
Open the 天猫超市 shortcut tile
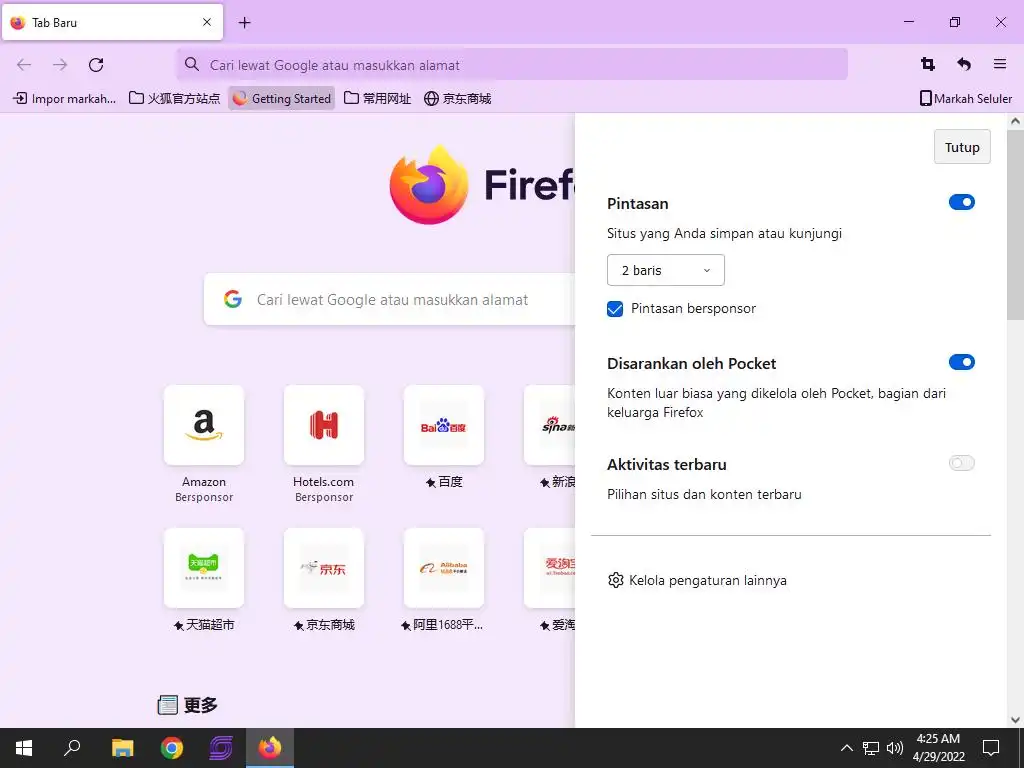[x=204, y=568]
